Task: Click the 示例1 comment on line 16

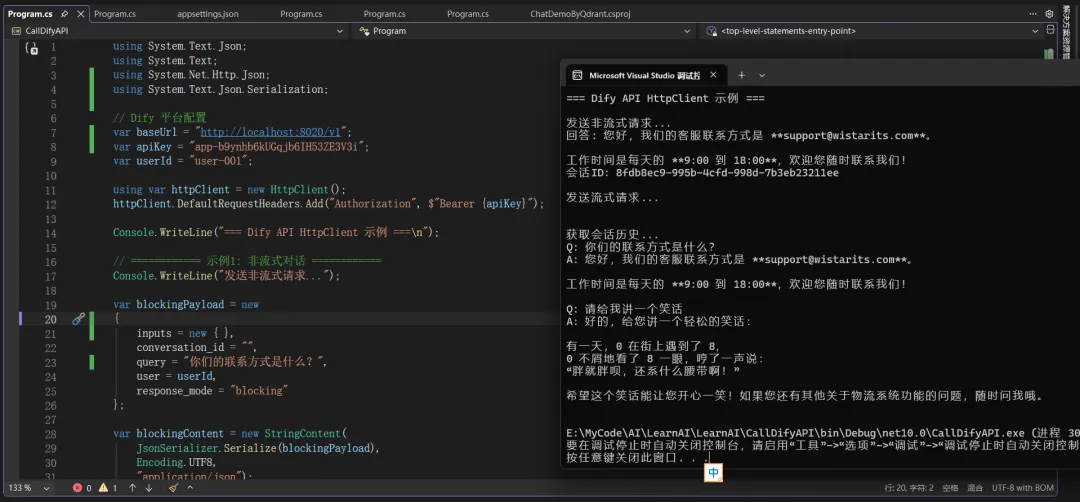Action: tap(247, 262)
